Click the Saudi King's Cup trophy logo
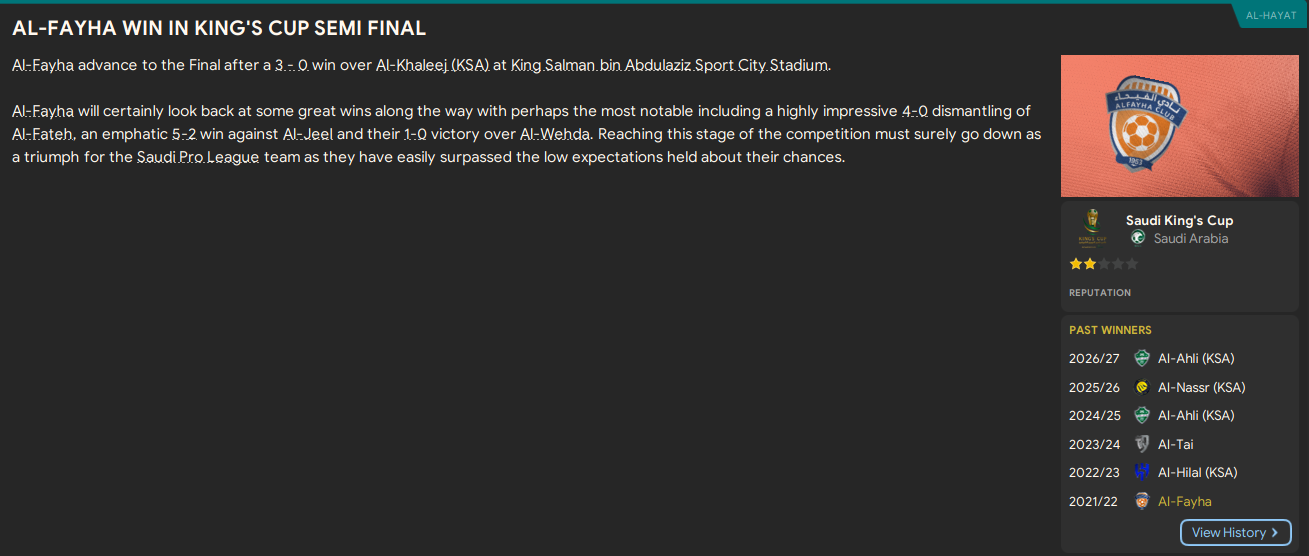 click(1092, 227)
